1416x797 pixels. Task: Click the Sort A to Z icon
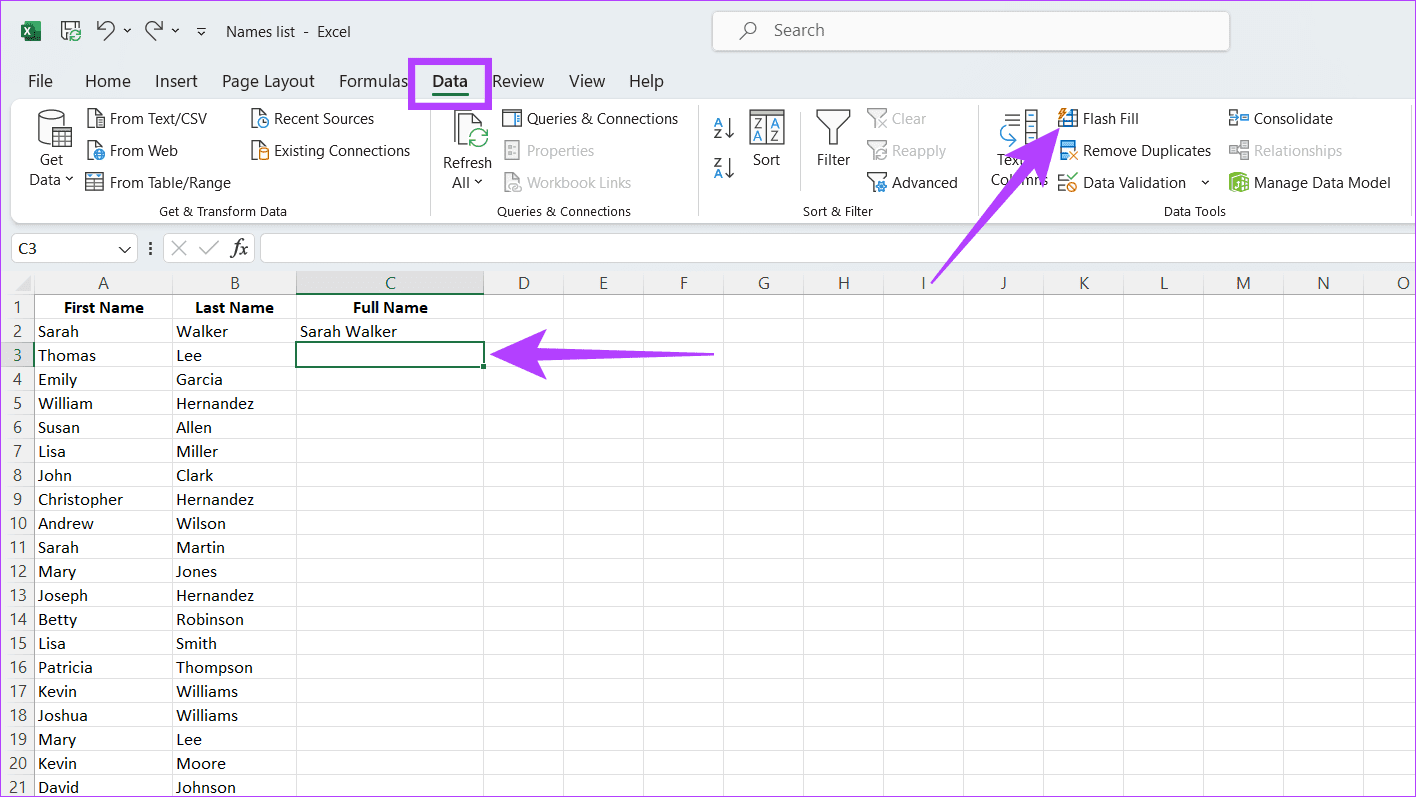click(x=724, y=128)
